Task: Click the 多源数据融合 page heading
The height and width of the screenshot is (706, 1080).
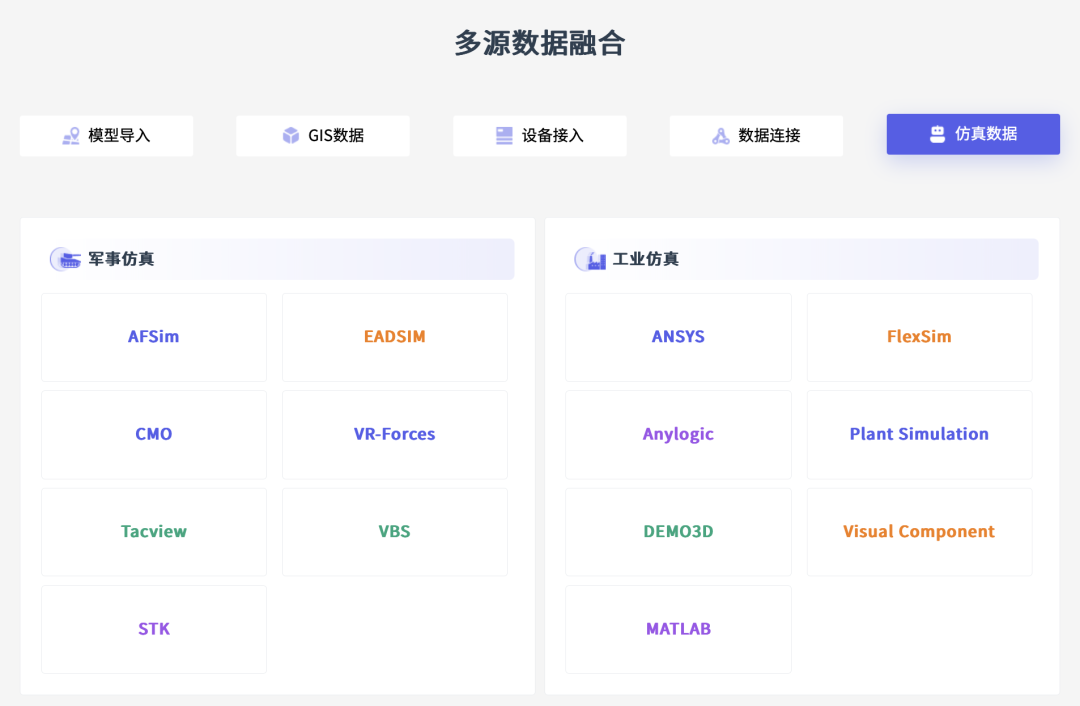Action: [x=540, y=43]
